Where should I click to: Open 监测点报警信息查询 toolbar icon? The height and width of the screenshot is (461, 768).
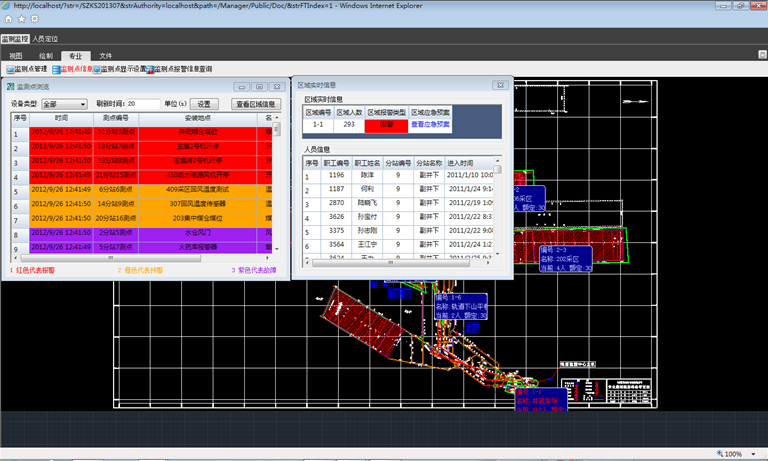(x=178, y=70)
